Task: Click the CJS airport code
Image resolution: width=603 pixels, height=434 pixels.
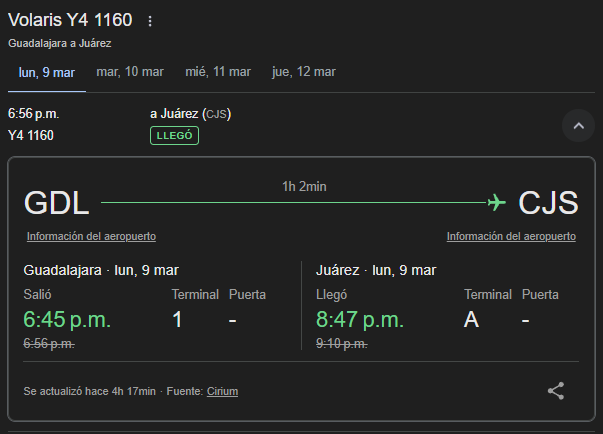Action: [x=548, y=203]
